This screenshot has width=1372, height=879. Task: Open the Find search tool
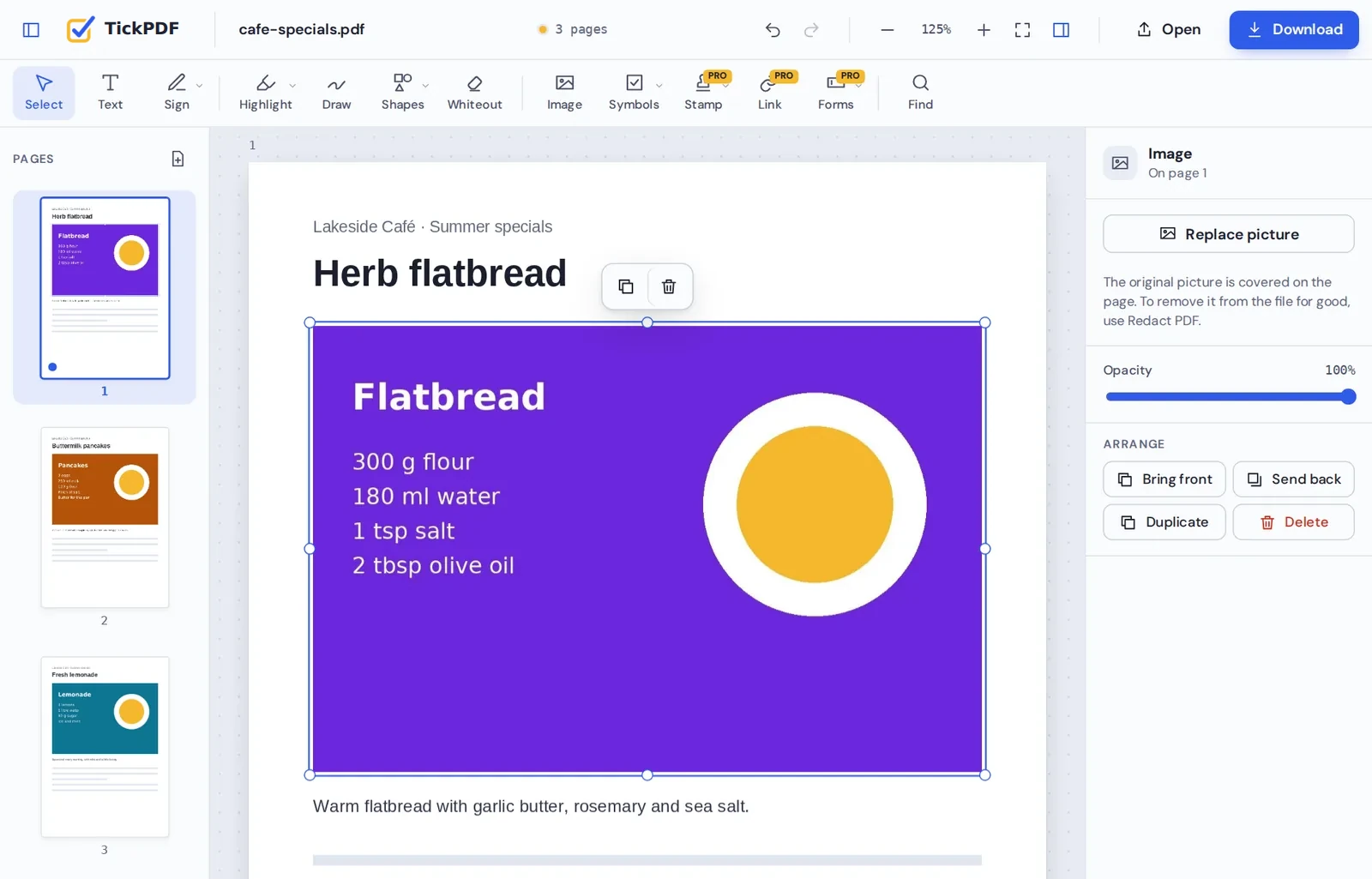pos(920,93)
